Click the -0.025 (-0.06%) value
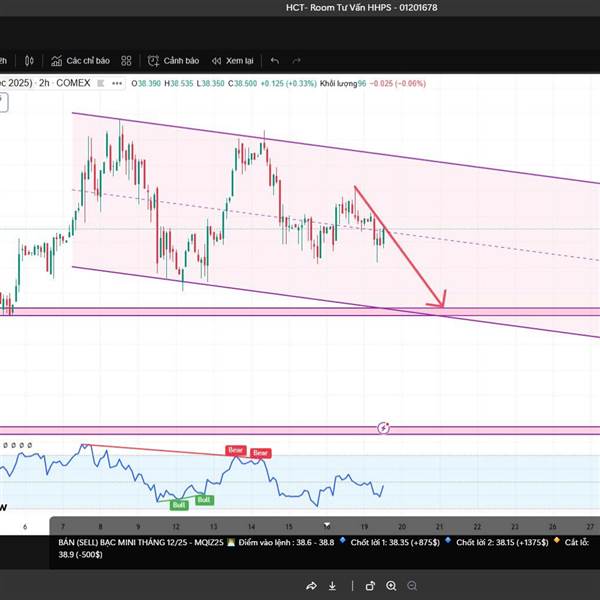The height and width of the screenshot is (600, 600). tap(397, 83)
